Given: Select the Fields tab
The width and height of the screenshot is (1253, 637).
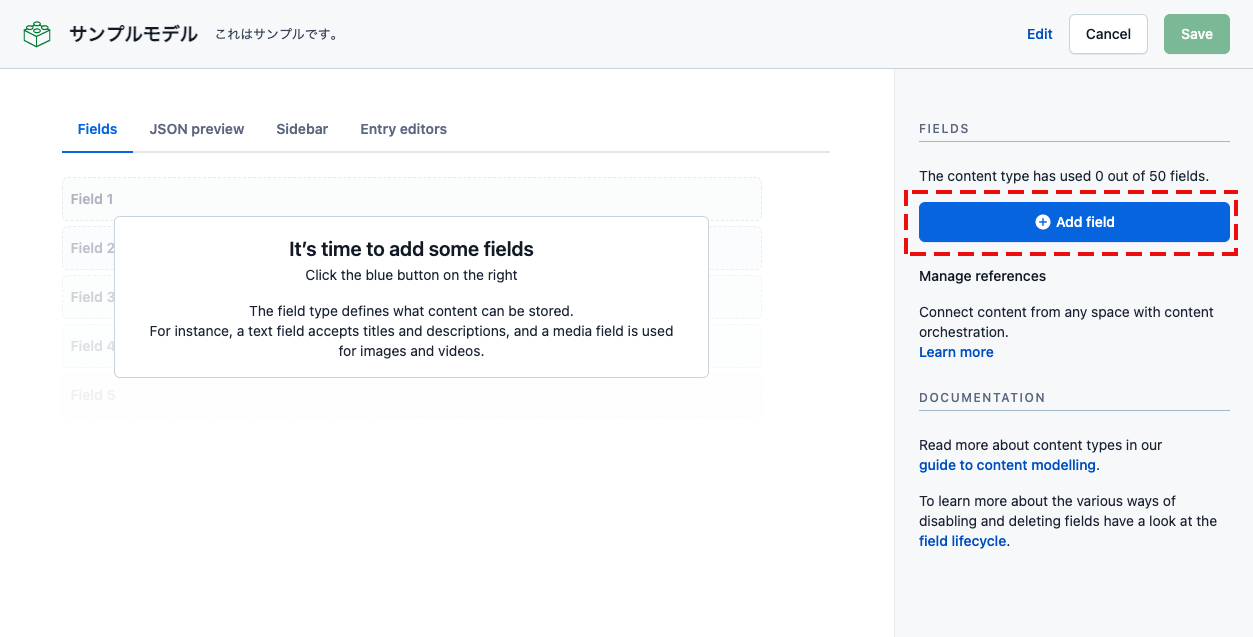Looking at the screenshot, I should coord(97,128).
